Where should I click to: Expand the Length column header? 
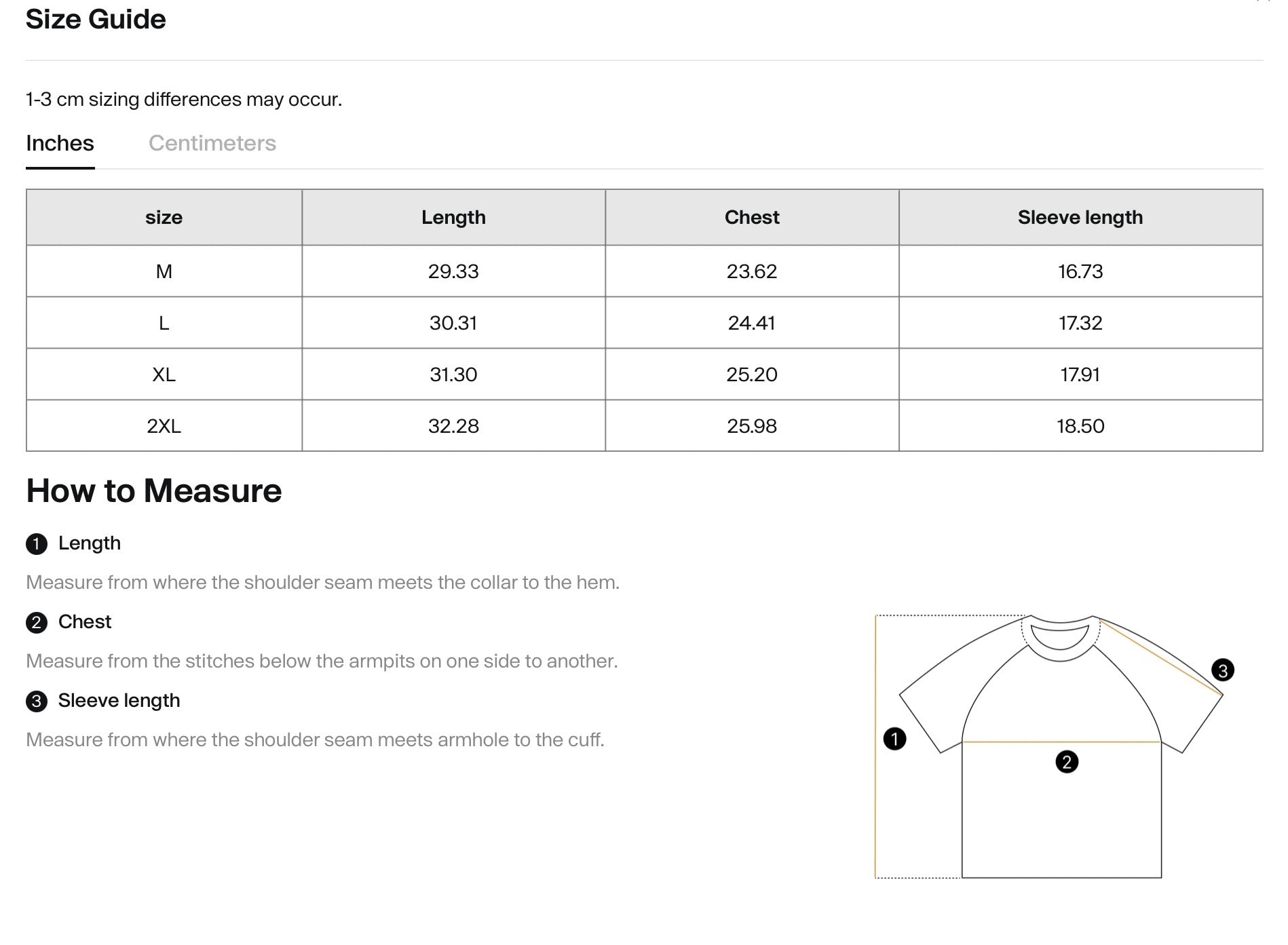coord(453,217)
